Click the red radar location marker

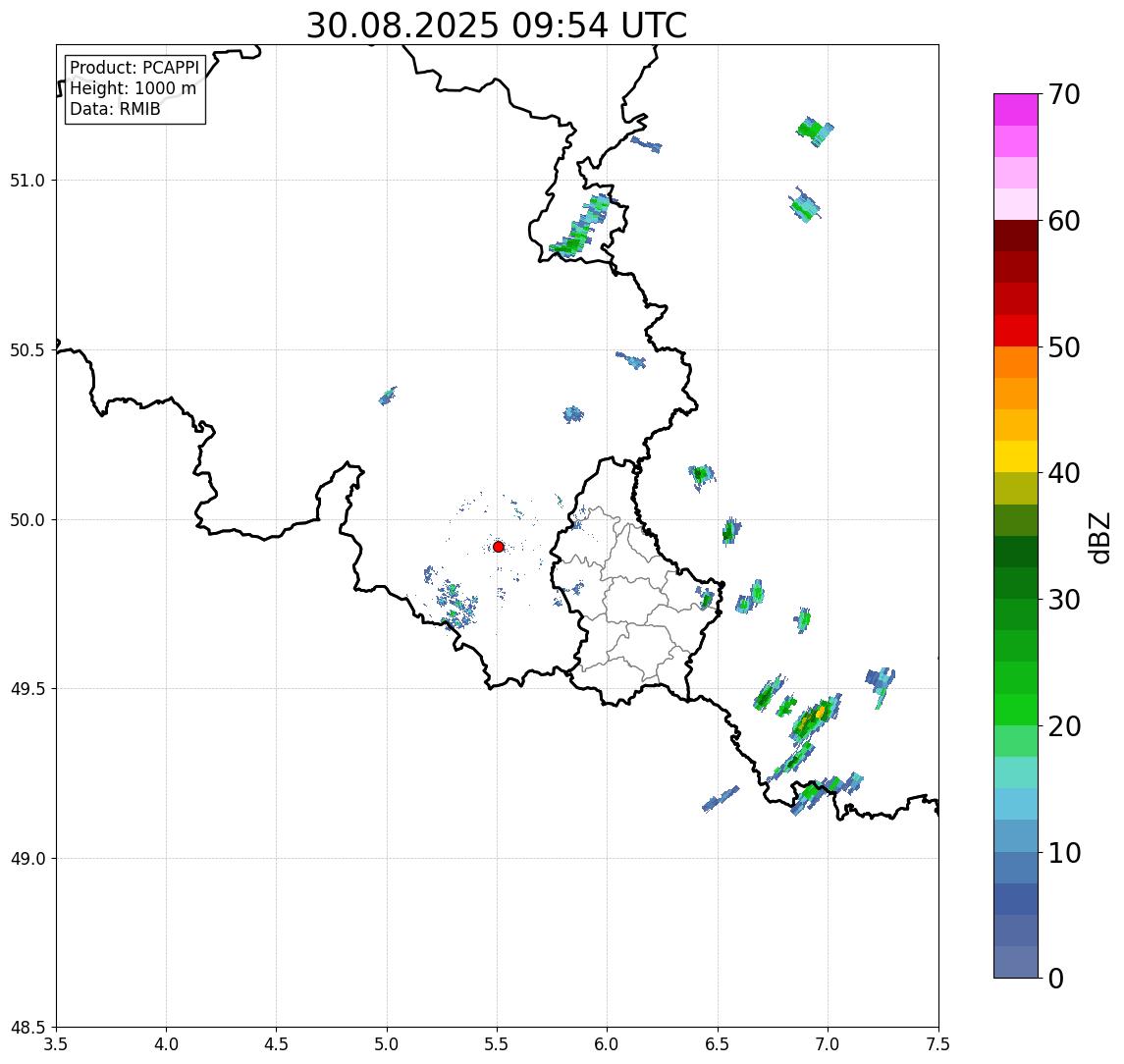point(499,547)
